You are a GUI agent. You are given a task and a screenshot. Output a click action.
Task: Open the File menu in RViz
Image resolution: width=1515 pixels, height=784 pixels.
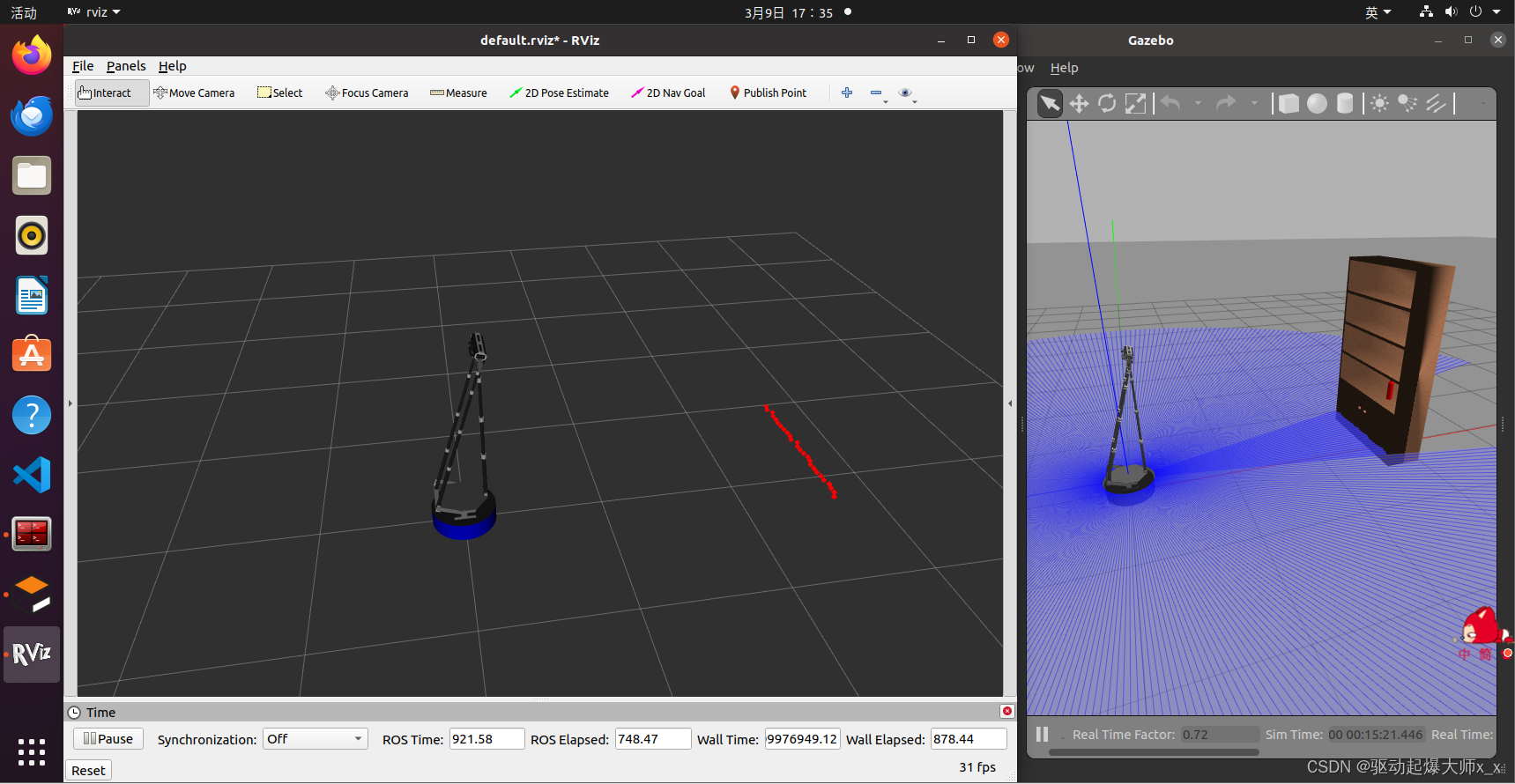[83, 66]
